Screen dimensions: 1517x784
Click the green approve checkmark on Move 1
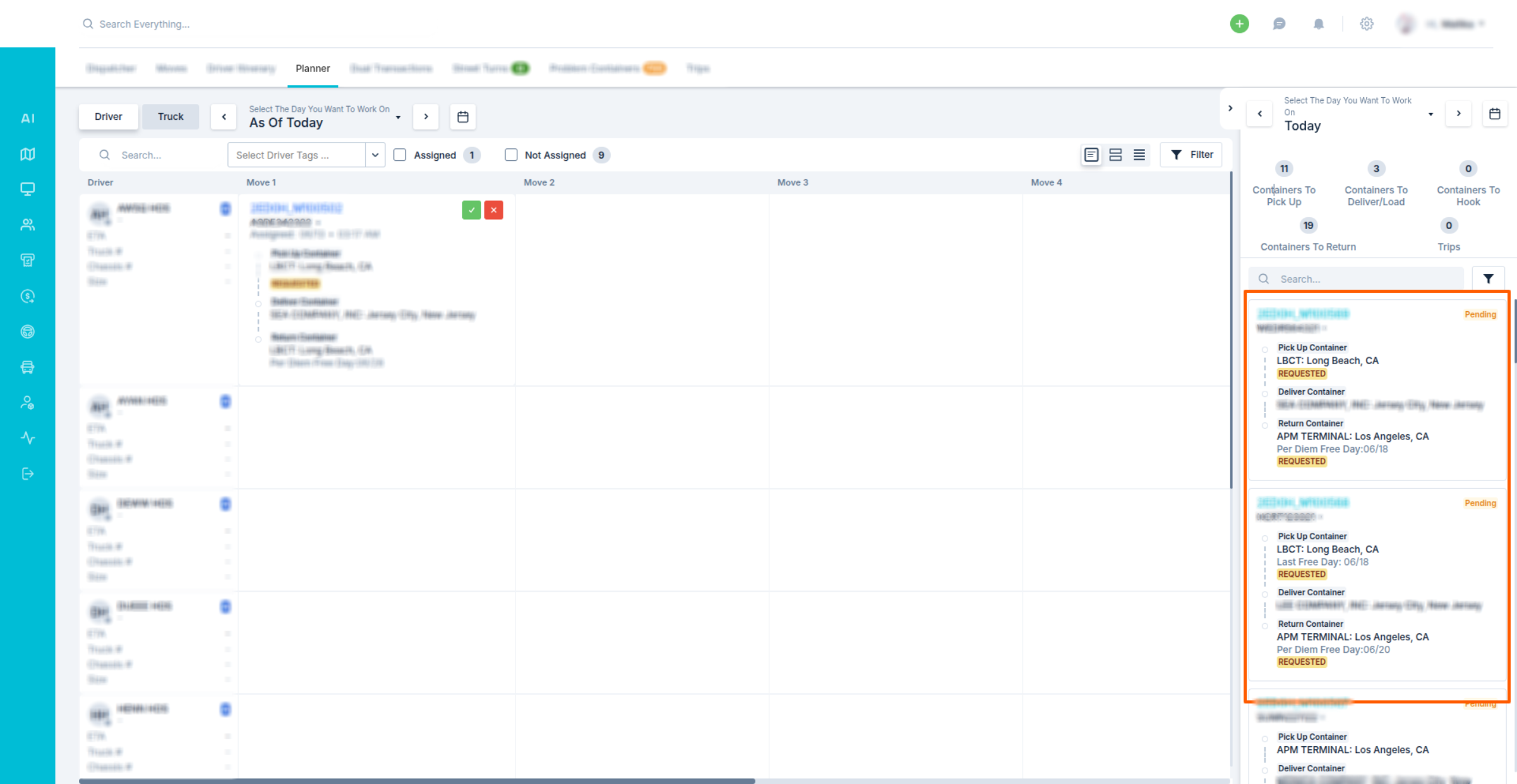click(471, 210)
